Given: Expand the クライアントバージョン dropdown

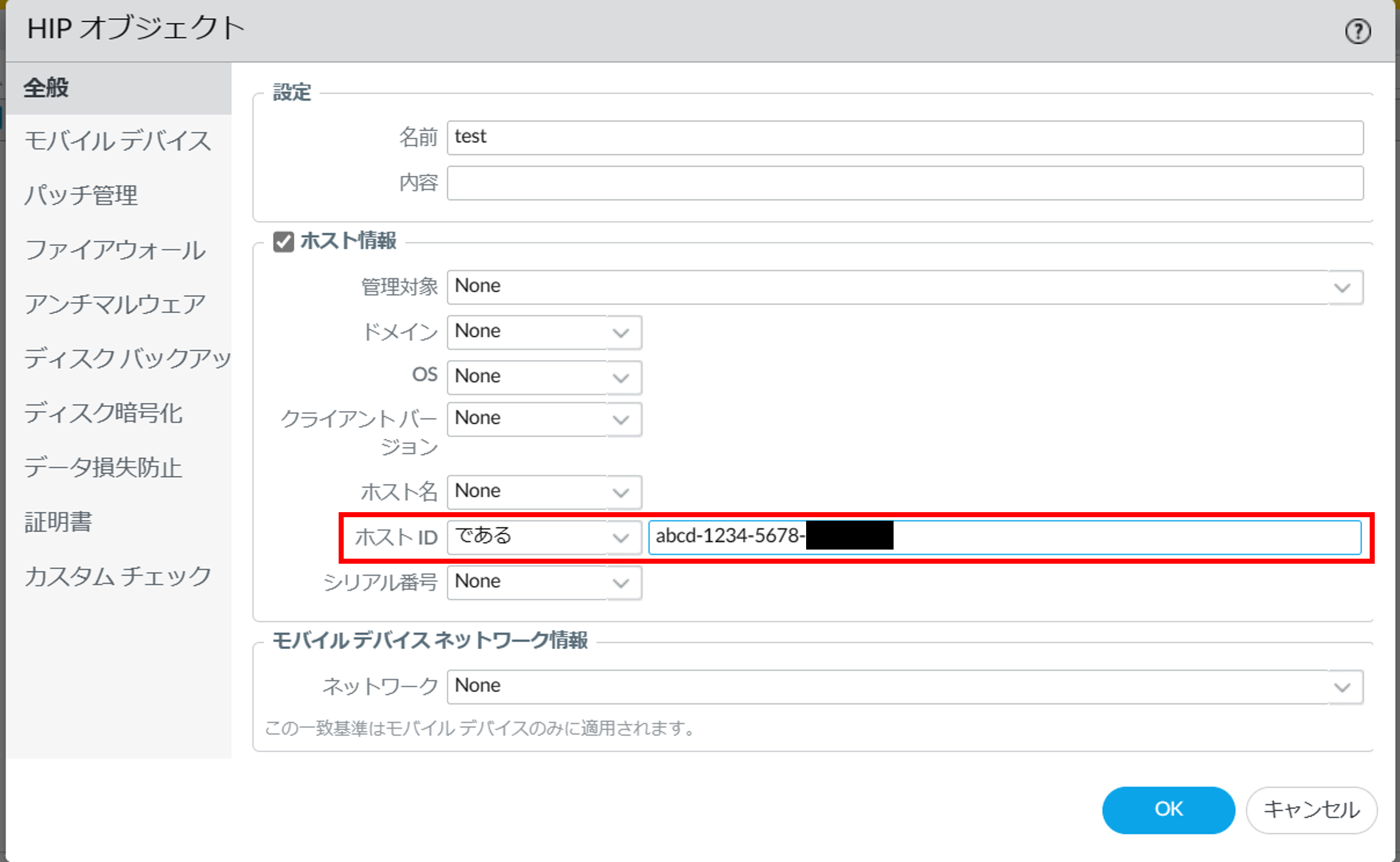Looking at the screenshot, I should coord(621,420).
